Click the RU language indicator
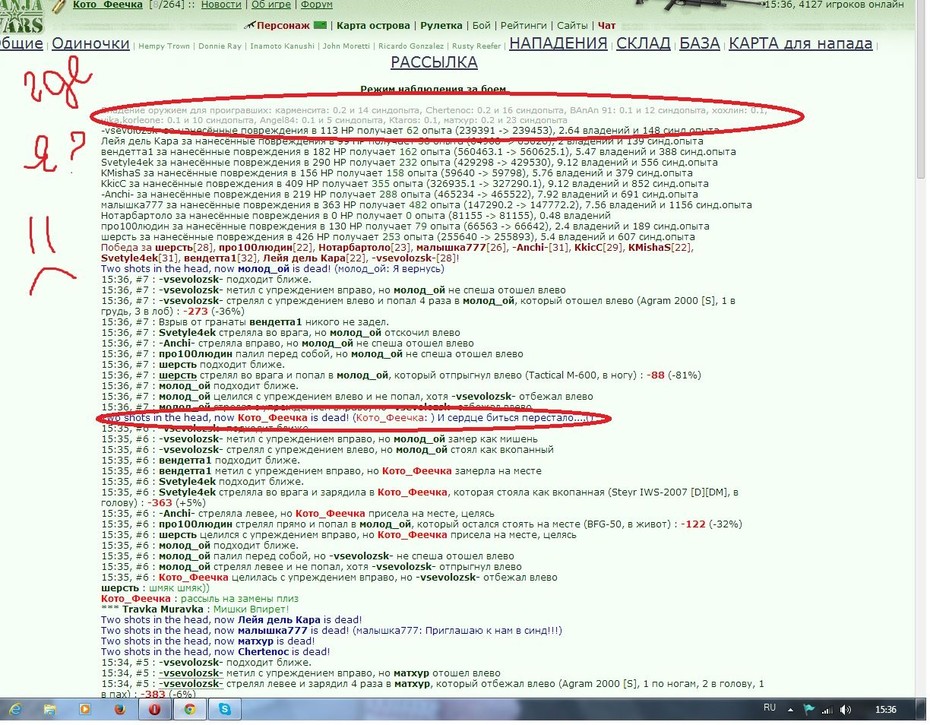 pyautogui.click(x=769, y=708)
